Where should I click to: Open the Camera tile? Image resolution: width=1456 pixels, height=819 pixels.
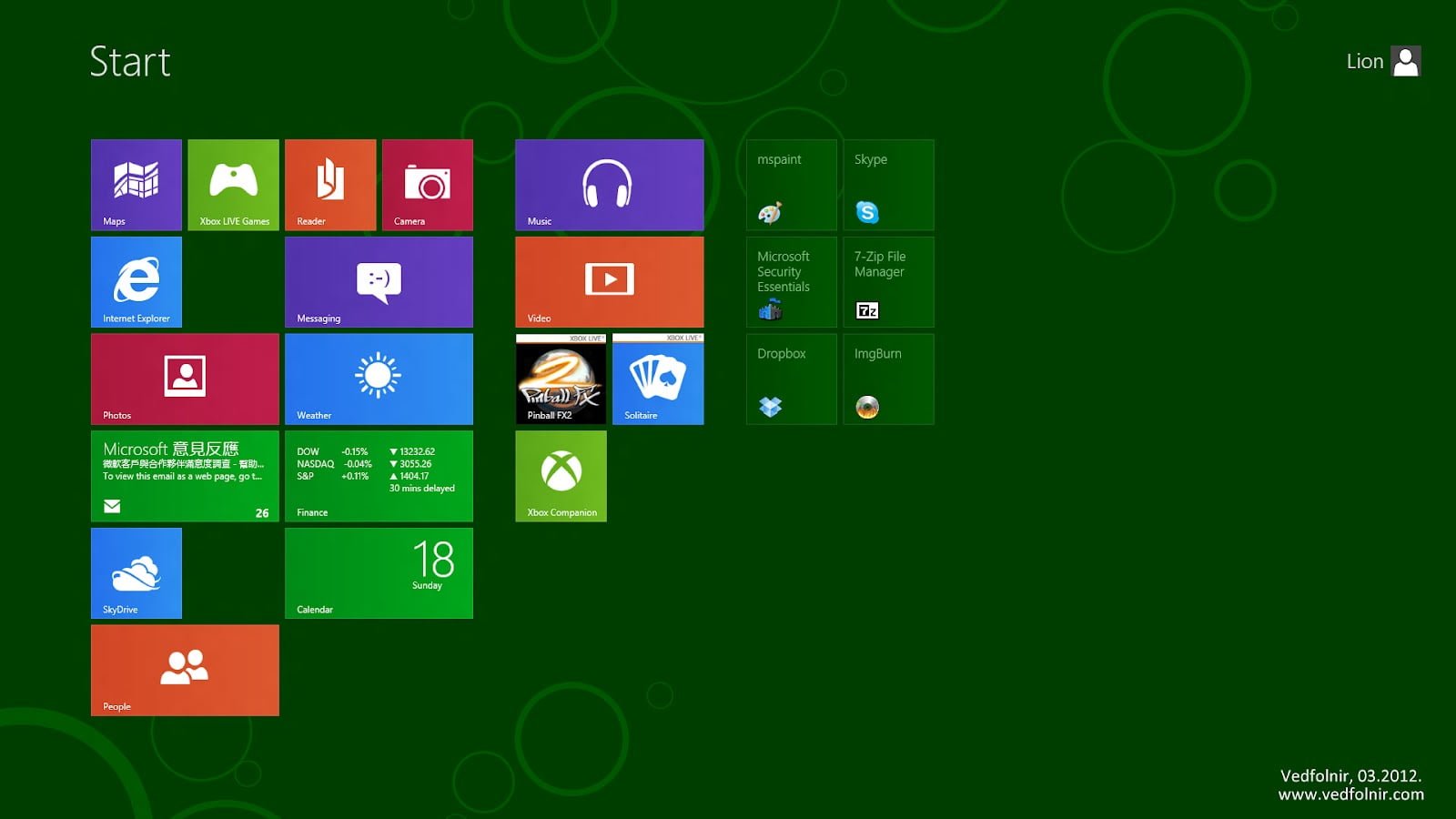click(428, 185)
